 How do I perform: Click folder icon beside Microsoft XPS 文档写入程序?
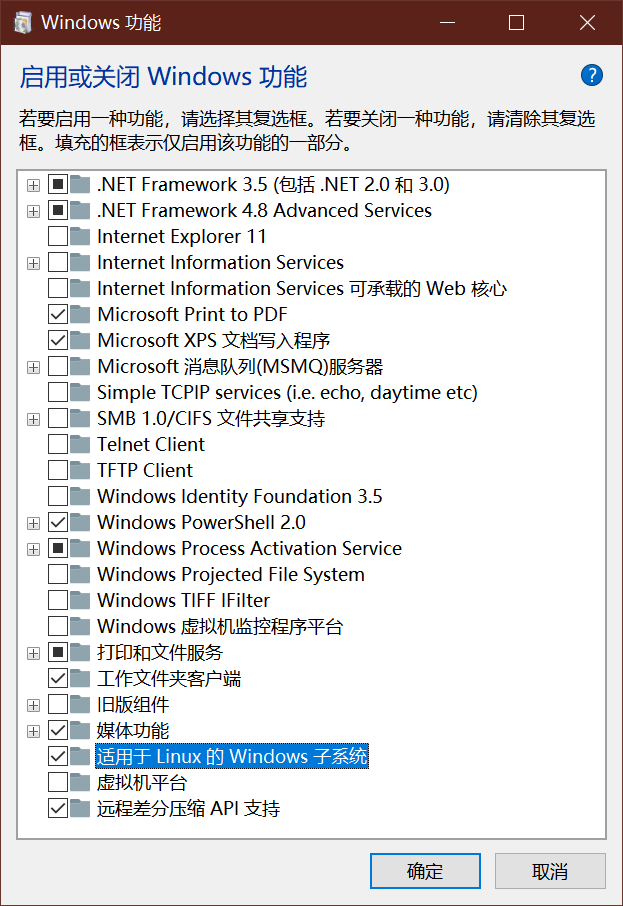[80, 340]
